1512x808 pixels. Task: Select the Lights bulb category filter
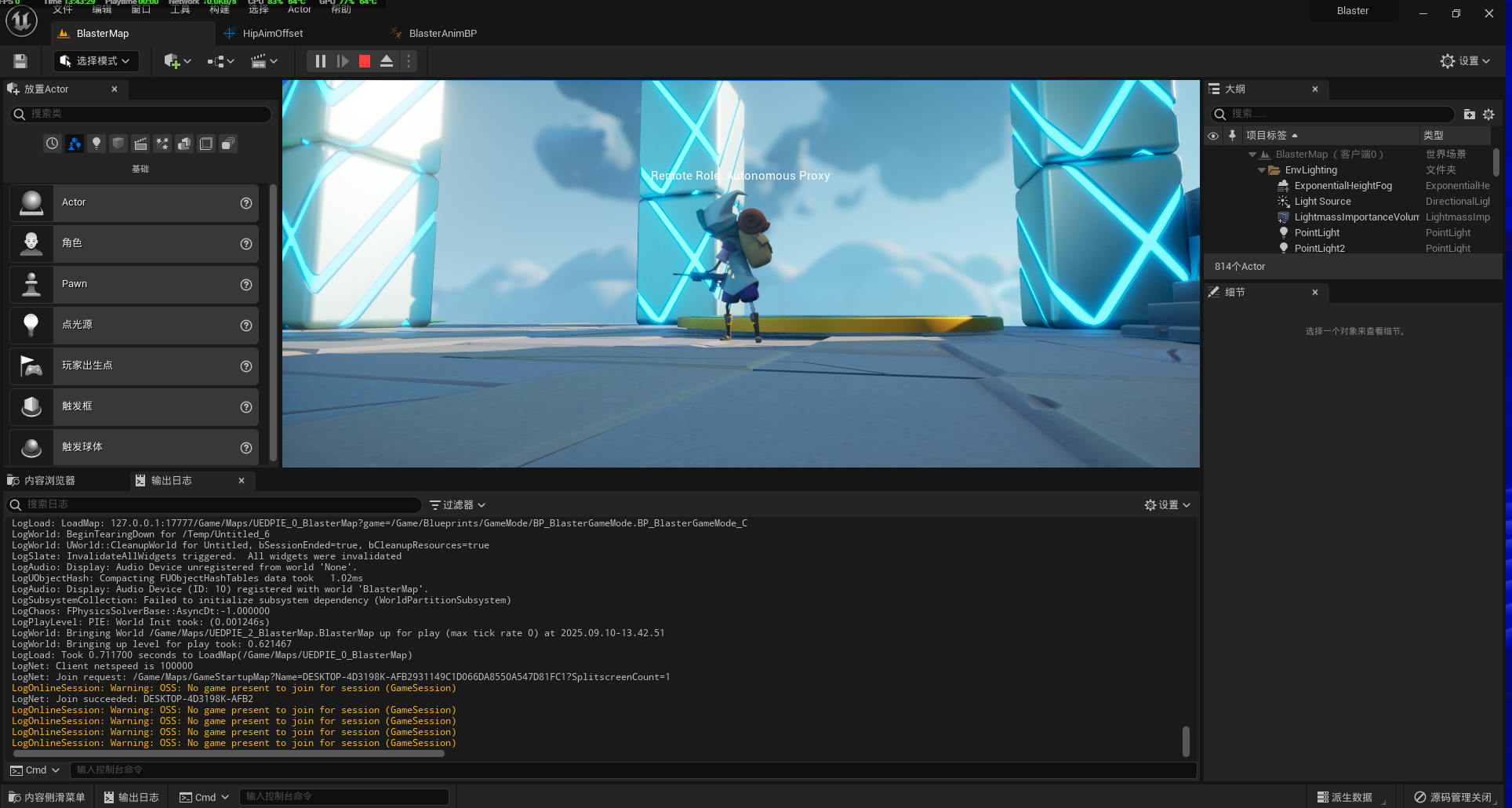click(x=96, y=144)
